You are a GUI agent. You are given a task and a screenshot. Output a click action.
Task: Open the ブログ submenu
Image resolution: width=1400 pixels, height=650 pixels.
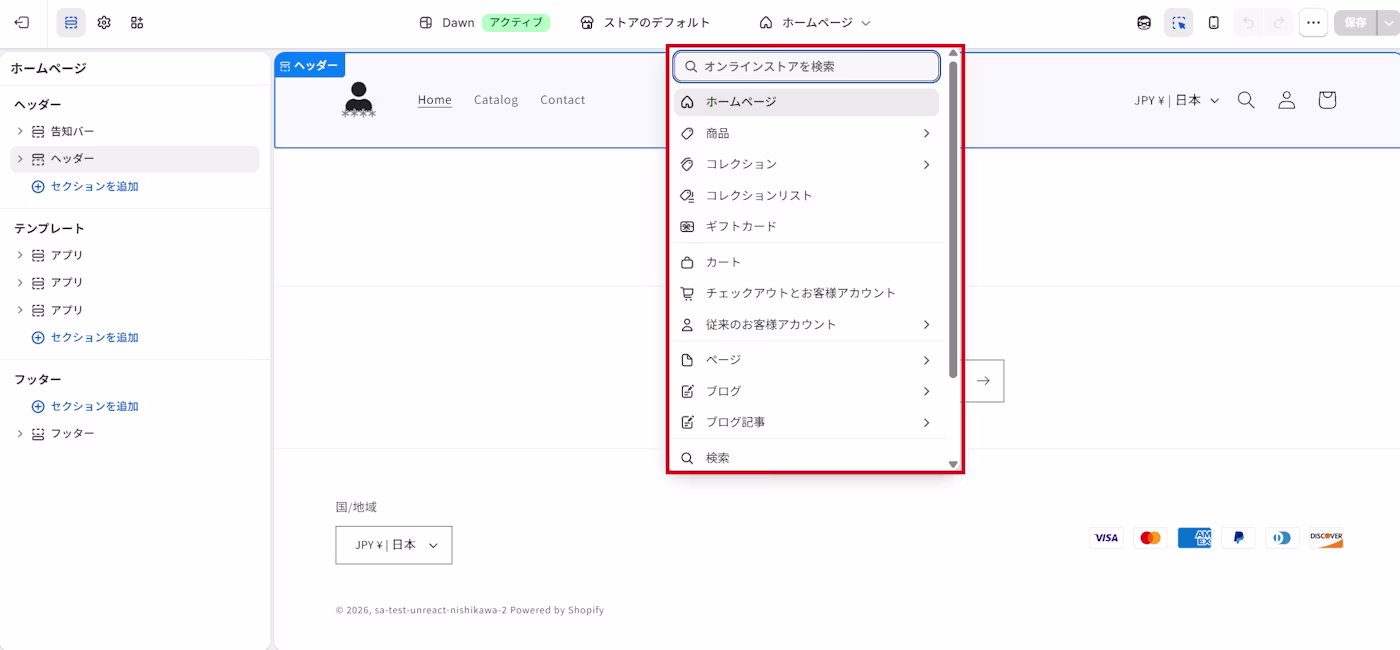tap(807, 391)
